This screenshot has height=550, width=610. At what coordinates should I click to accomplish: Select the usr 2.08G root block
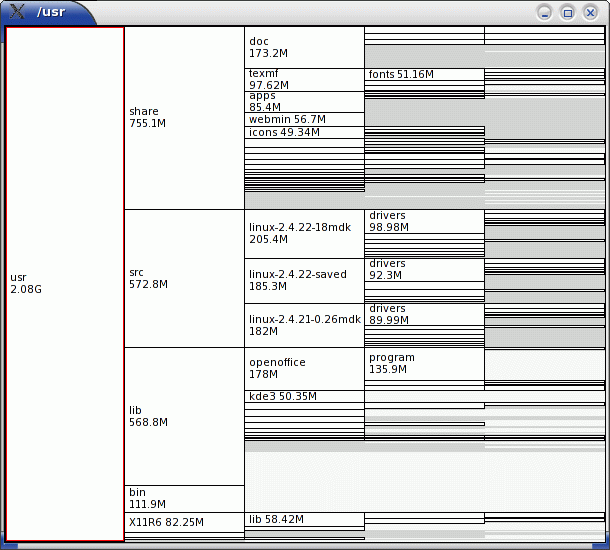(x=65, y=284)
